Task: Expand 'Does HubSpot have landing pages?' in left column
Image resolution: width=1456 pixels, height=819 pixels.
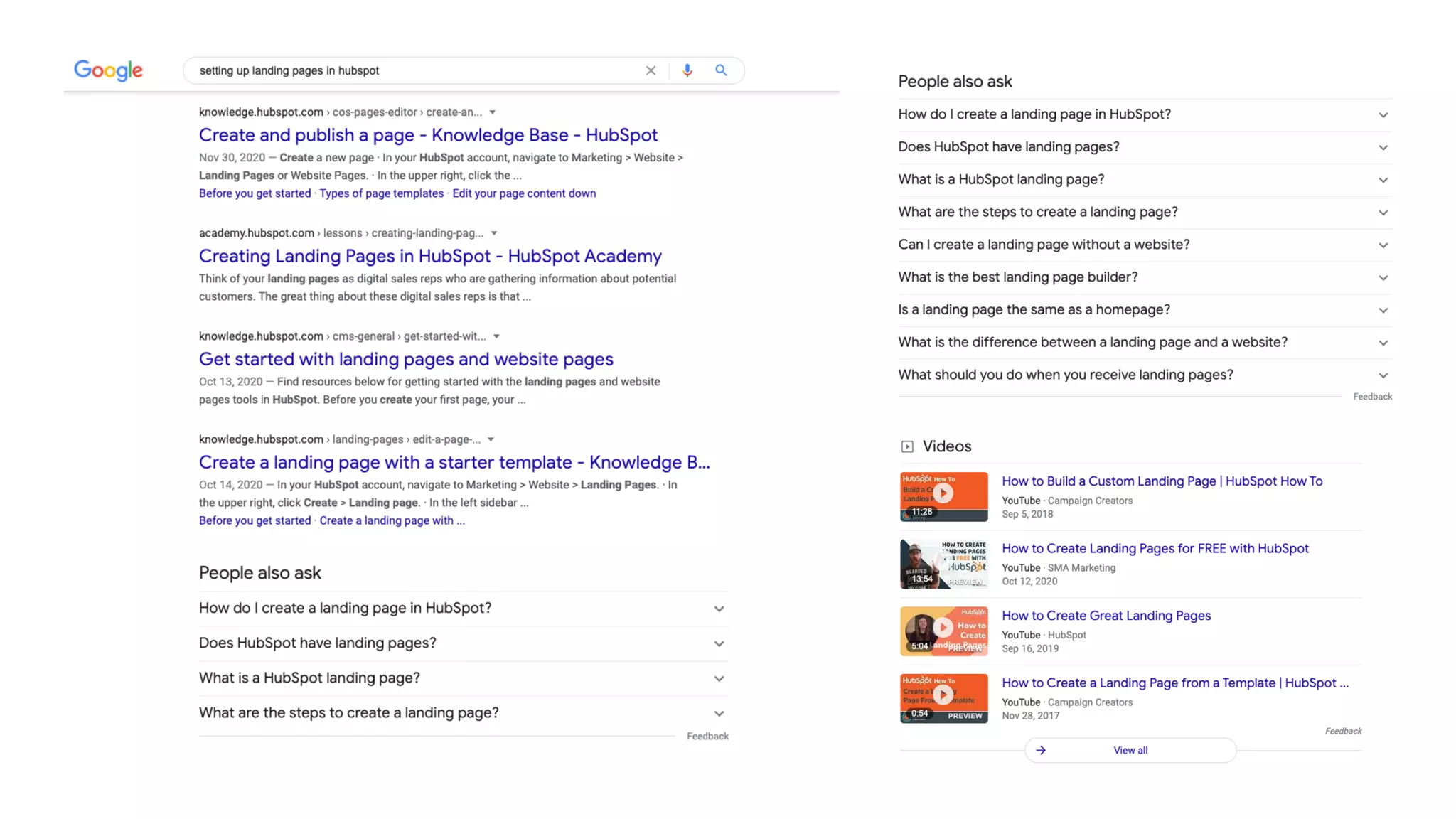Action: pyautogui.click(x=719, y=643)
